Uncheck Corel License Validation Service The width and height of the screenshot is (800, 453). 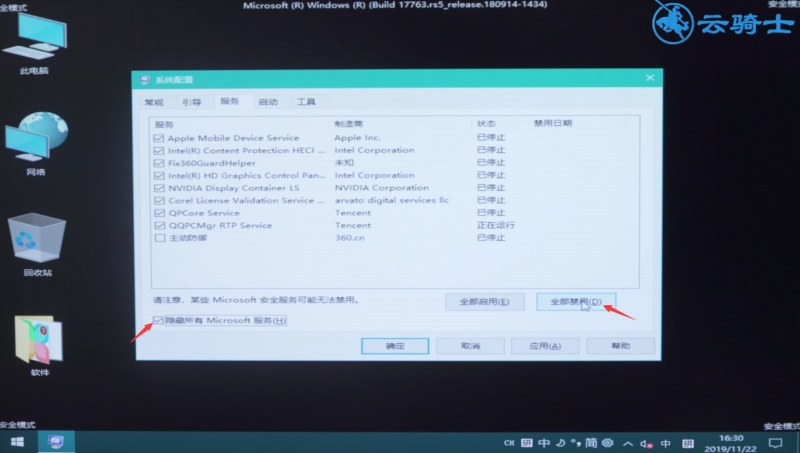coord(159,201)
